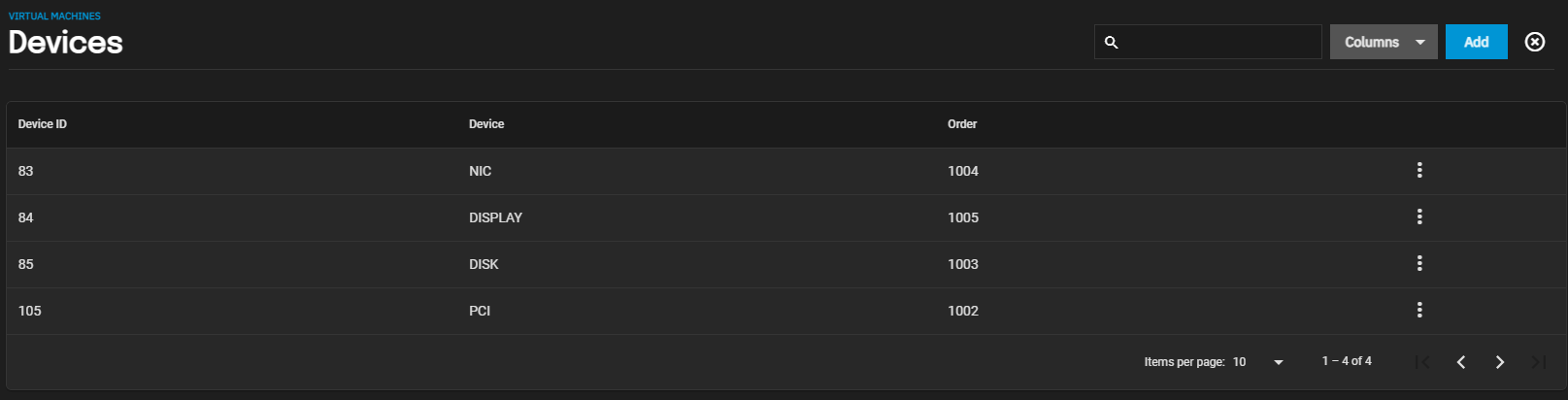Sort by Device column header
Viewport: 1568px width, 400px height.
486,124
